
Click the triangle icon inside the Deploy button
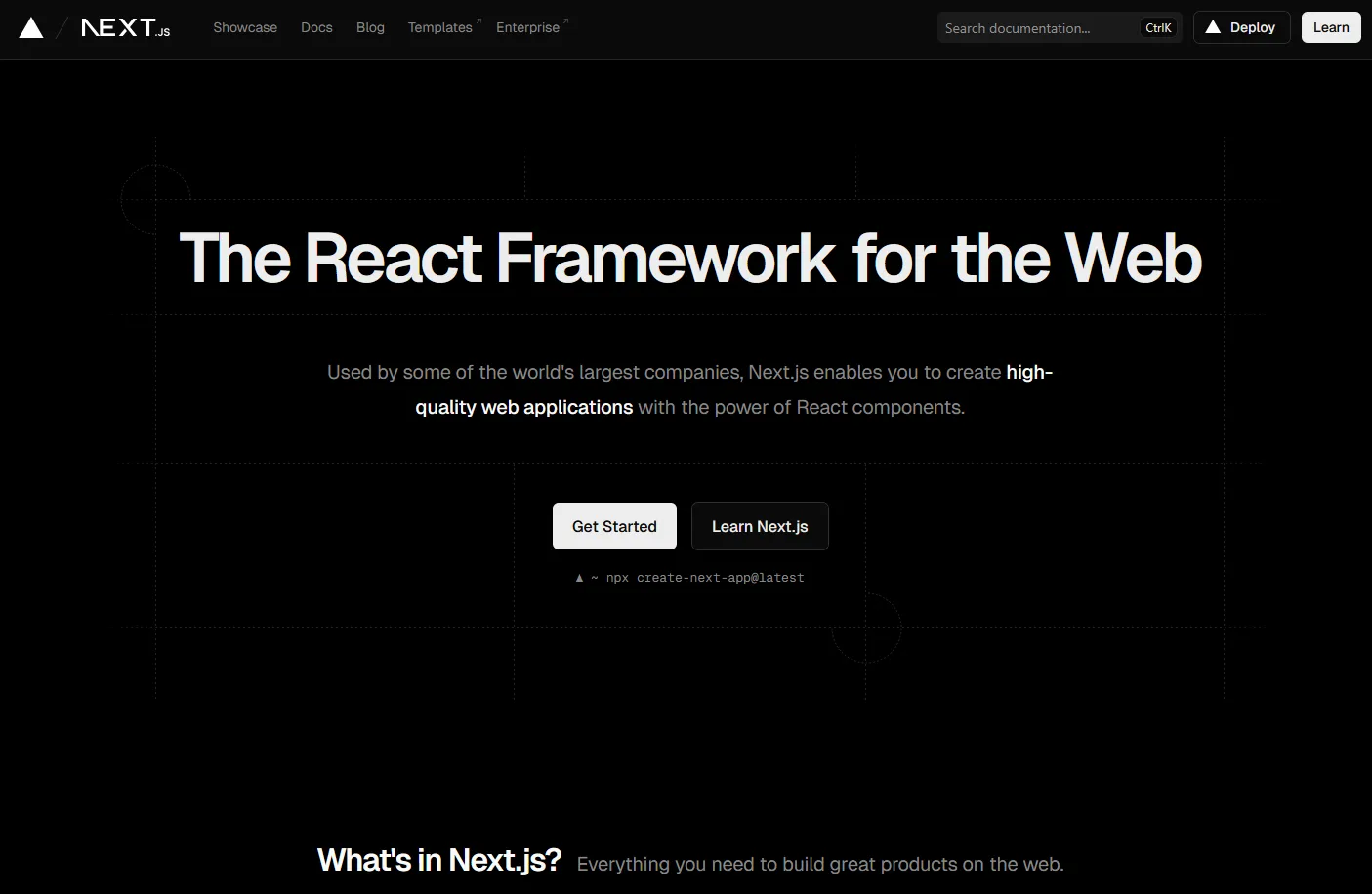click(1215, 27)
